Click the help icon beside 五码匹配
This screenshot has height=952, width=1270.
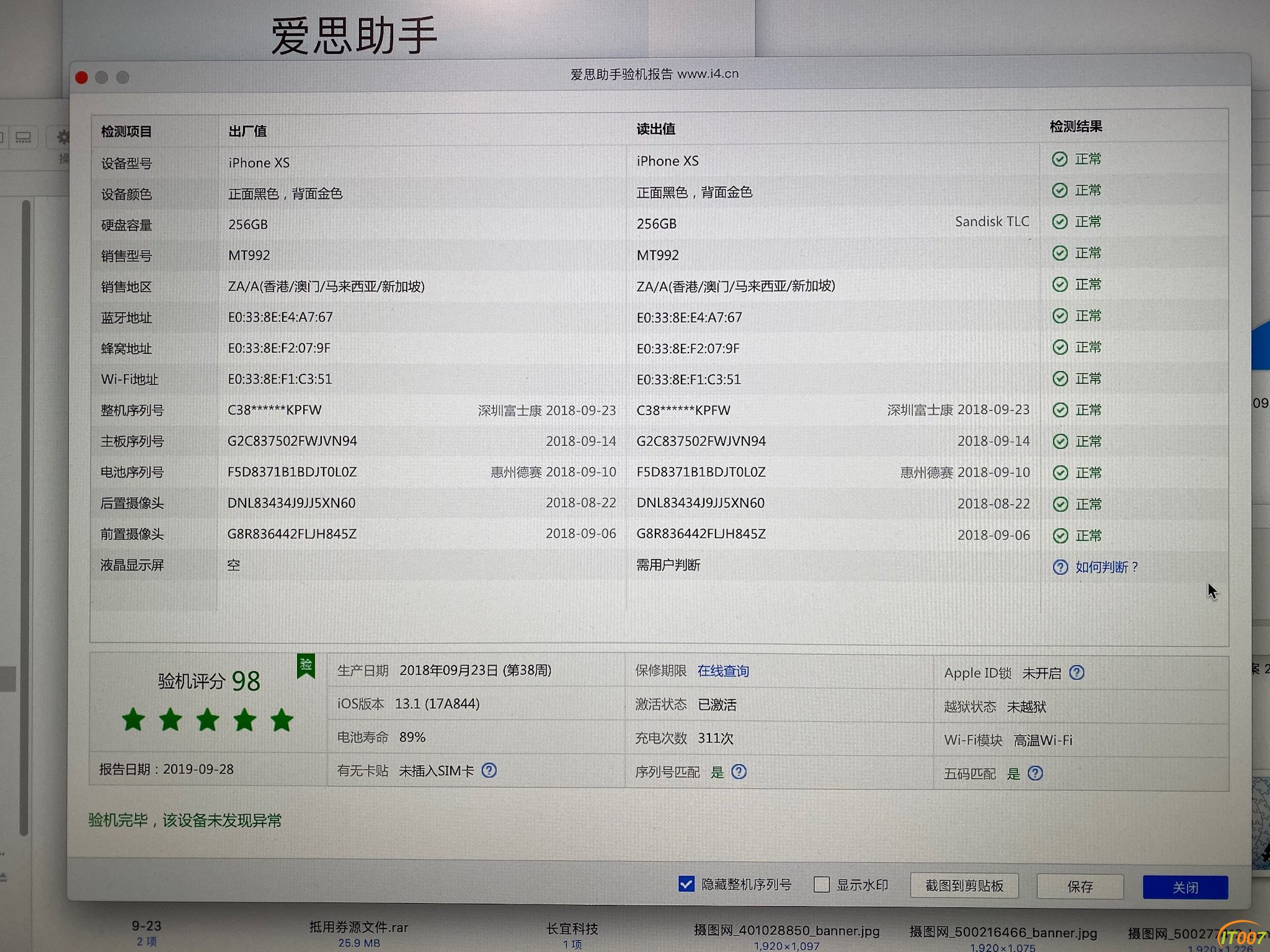click(1035, 773)
